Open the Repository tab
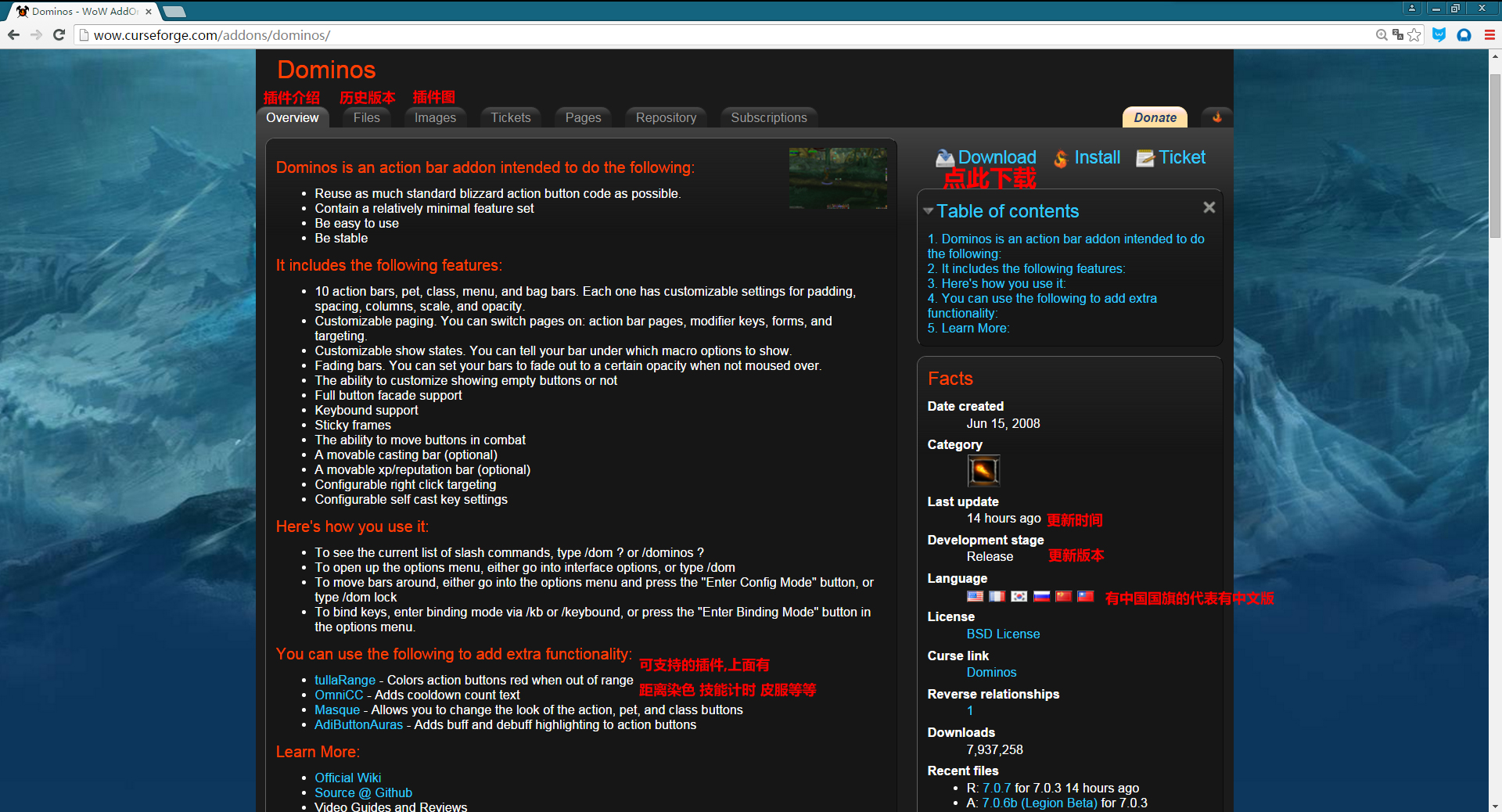This screenshot has height=812, width=1502. click(666, 117)
